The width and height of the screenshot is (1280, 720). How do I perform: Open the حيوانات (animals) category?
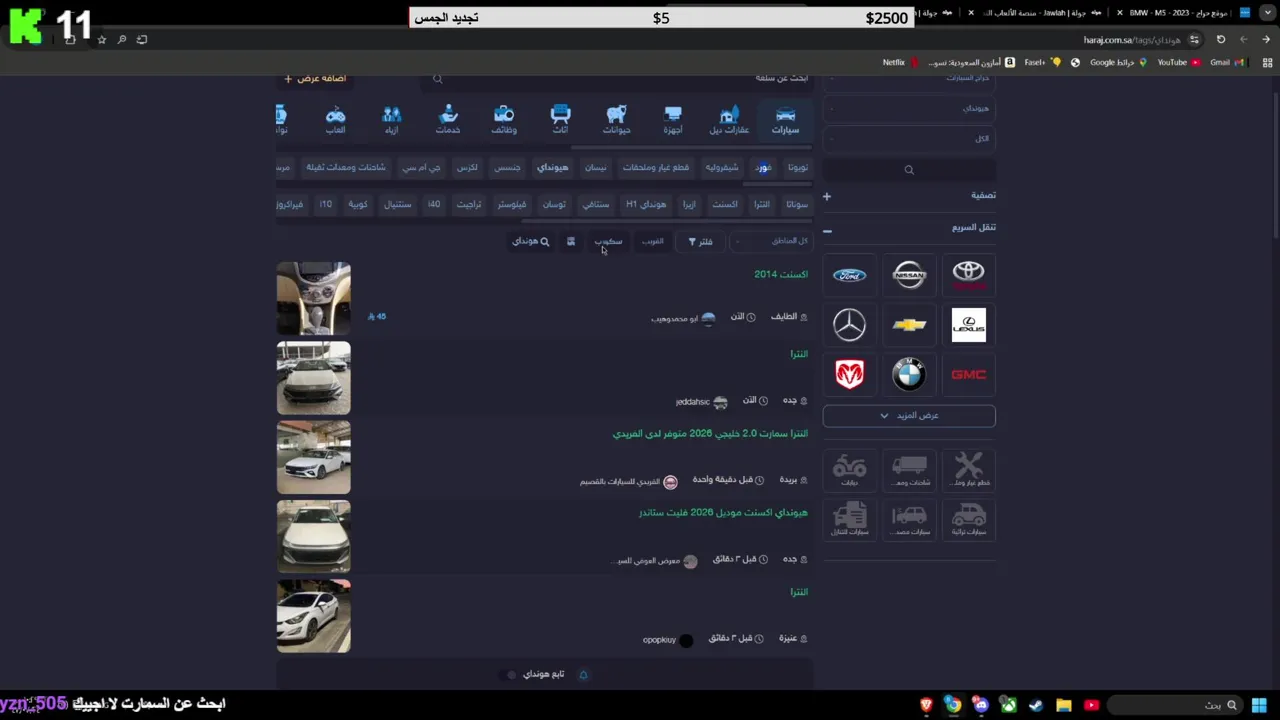coord(617,120)
